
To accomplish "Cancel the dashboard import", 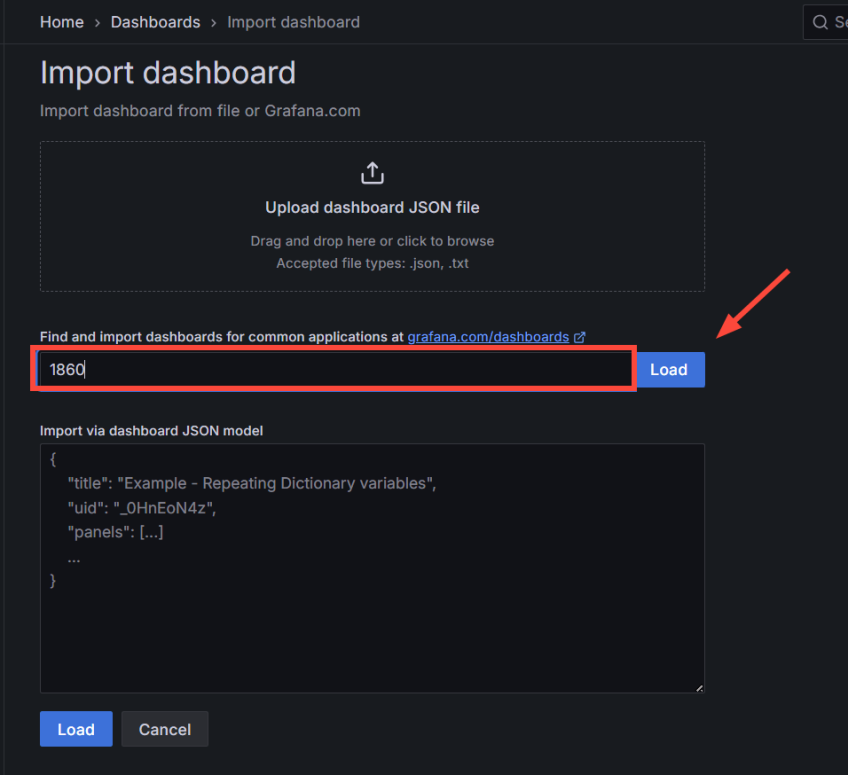I will point(164,729).
